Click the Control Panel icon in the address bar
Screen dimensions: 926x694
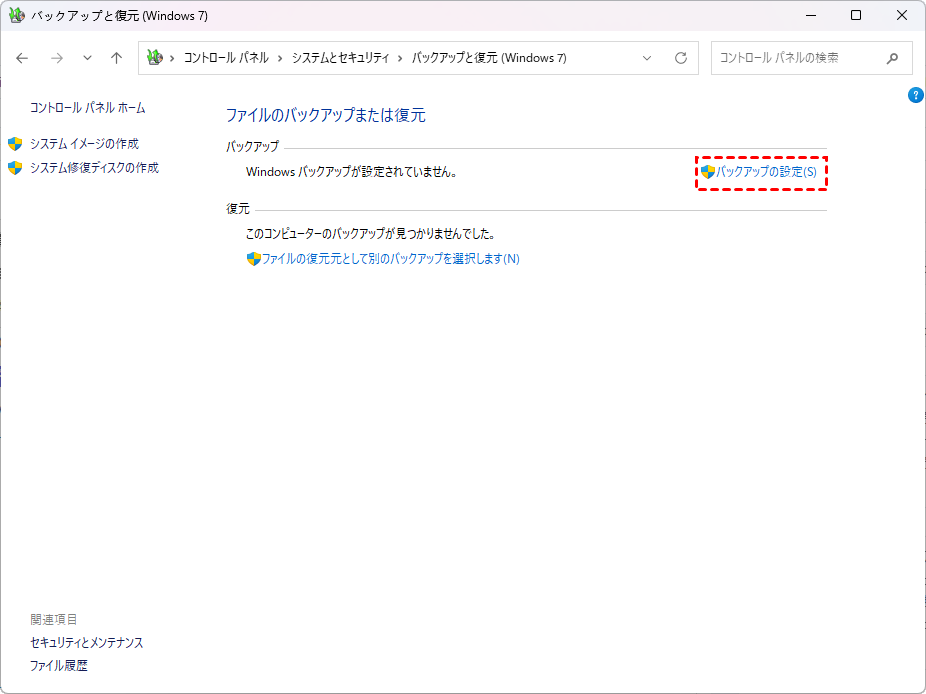pos(154,58)
